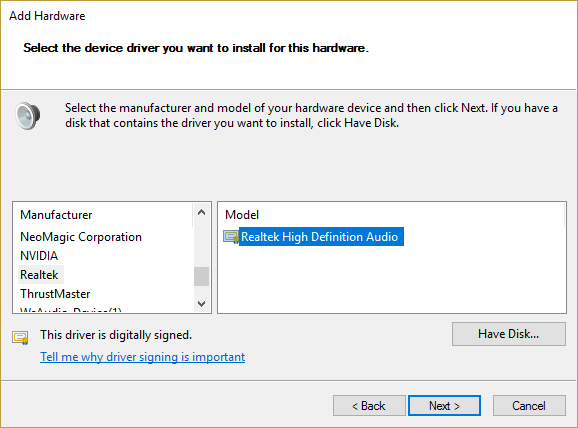
Task: Click manufacturer list scroll down arrow
Action: (x=201, y=304)
